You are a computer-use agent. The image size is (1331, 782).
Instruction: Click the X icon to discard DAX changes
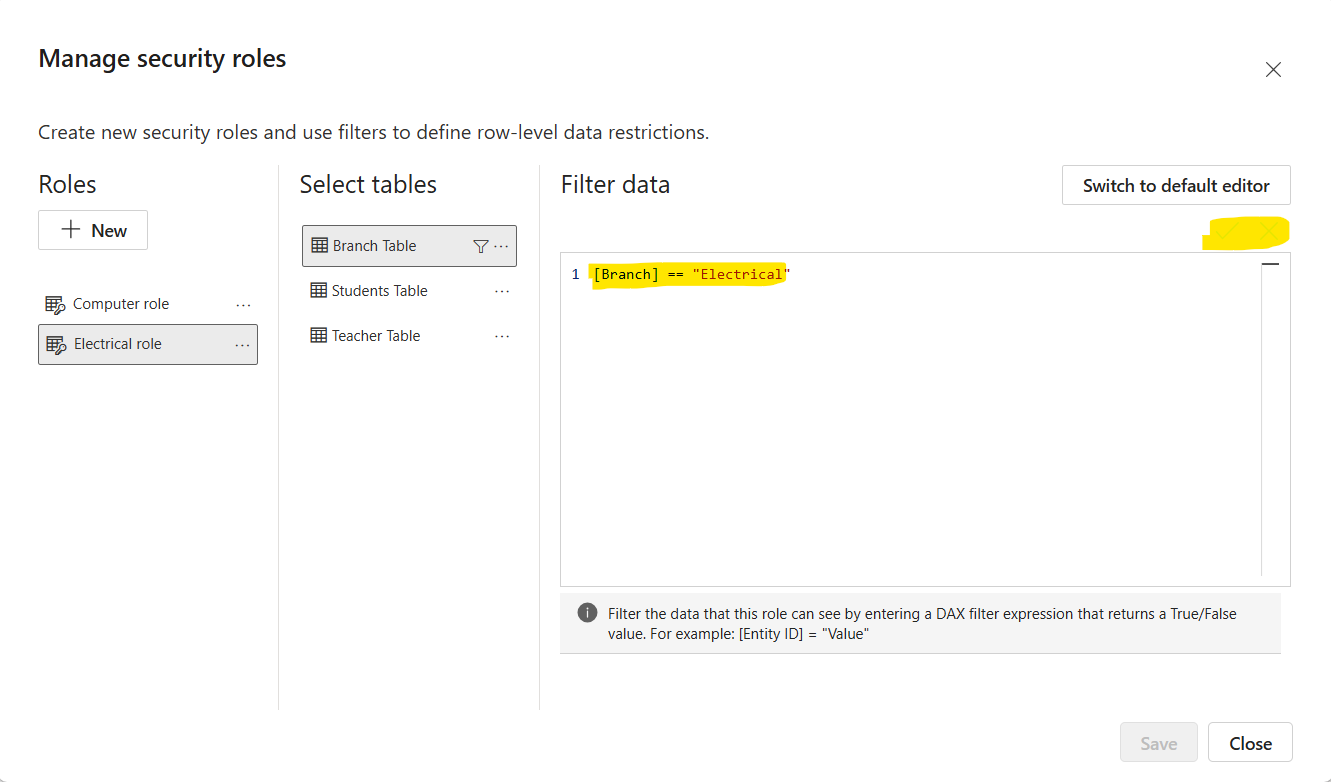(x=1269, y=232)
